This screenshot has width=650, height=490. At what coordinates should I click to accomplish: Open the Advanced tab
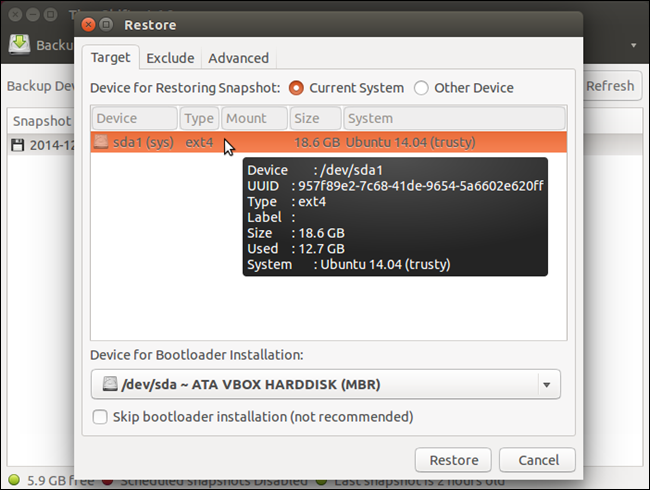click(x=238, y=58)
